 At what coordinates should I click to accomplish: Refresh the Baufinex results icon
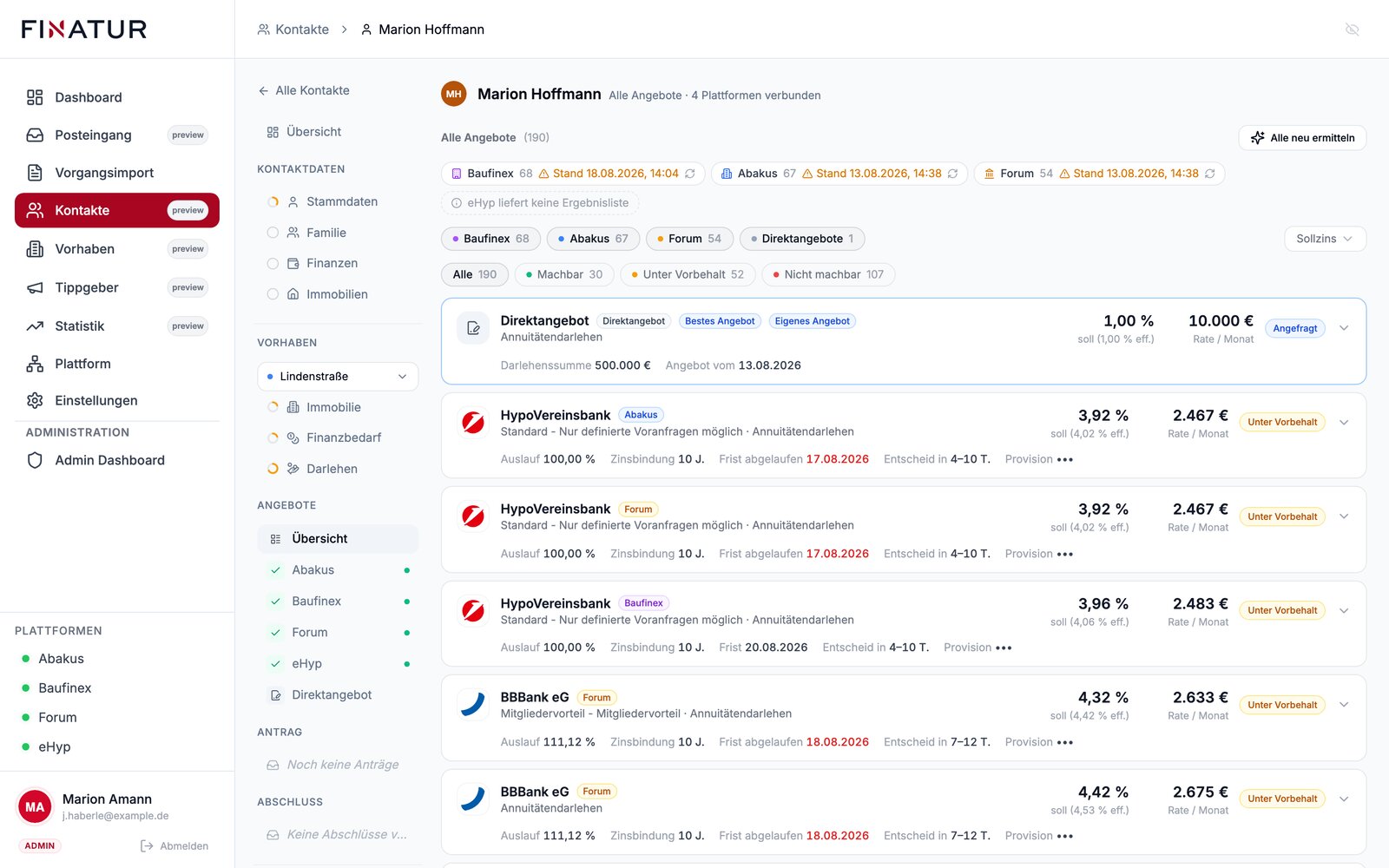690,174
